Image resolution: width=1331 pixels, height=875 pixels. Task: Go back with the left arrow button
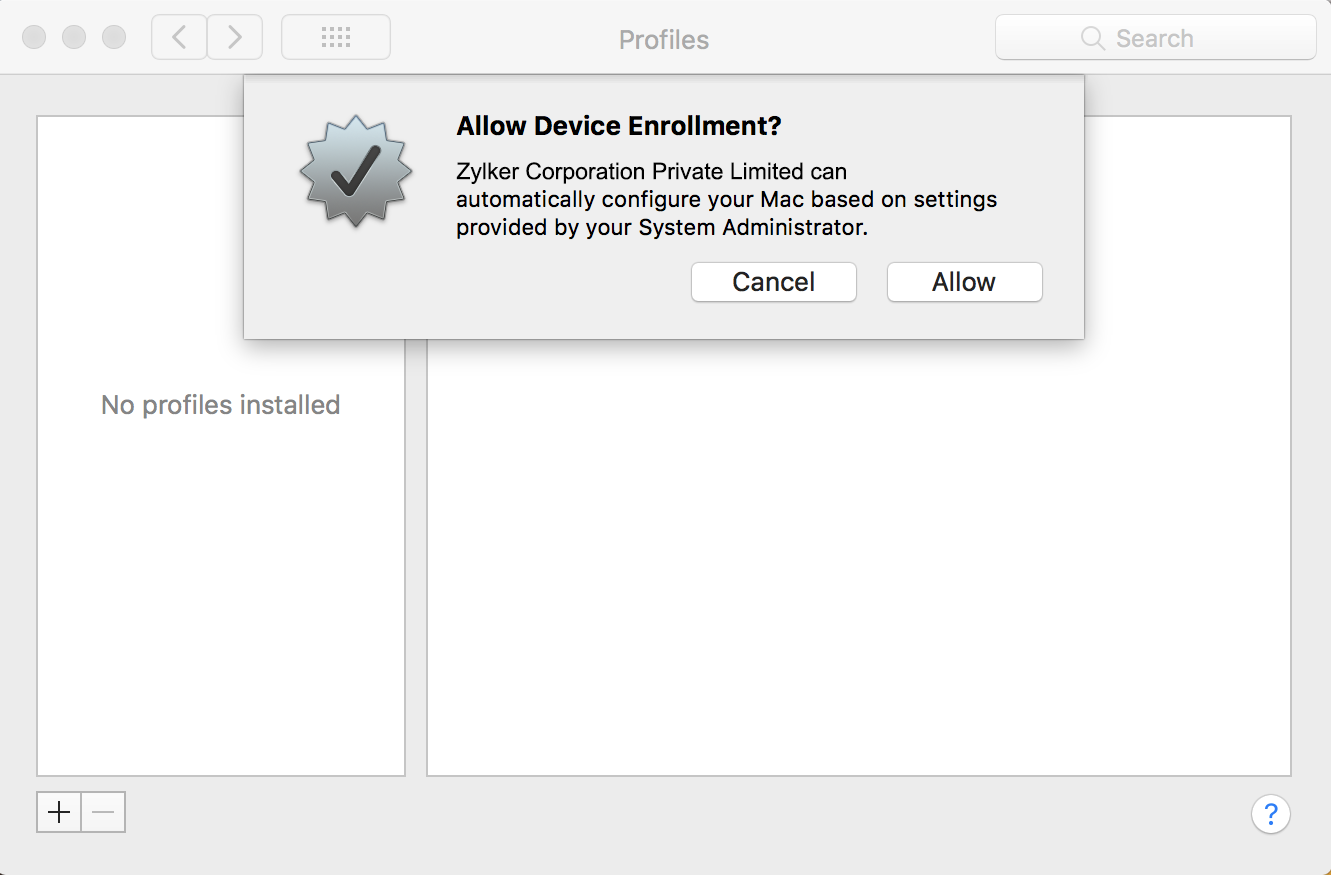tap(179, 38)
